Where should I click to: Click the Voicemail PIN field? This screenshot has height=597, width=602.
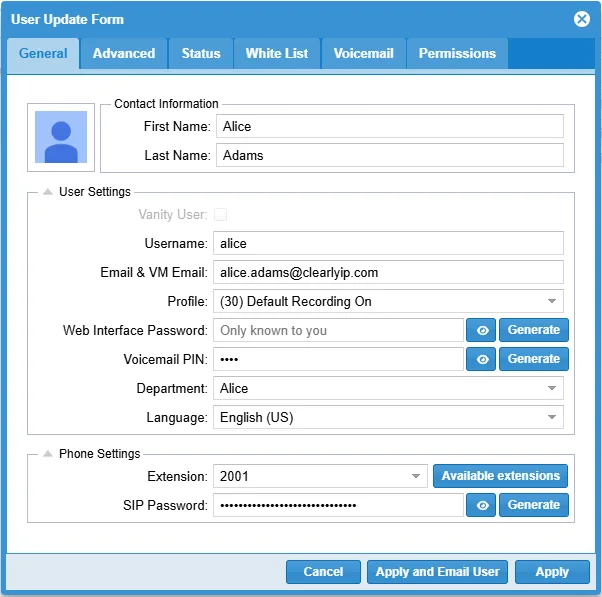[338, 359]
